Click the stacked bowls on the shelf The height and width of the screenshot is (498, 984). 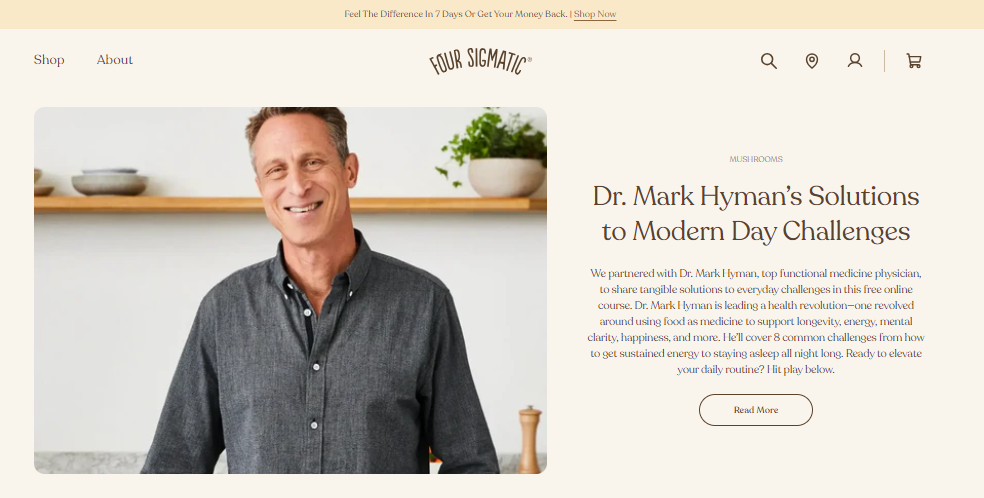pos(109,181)
